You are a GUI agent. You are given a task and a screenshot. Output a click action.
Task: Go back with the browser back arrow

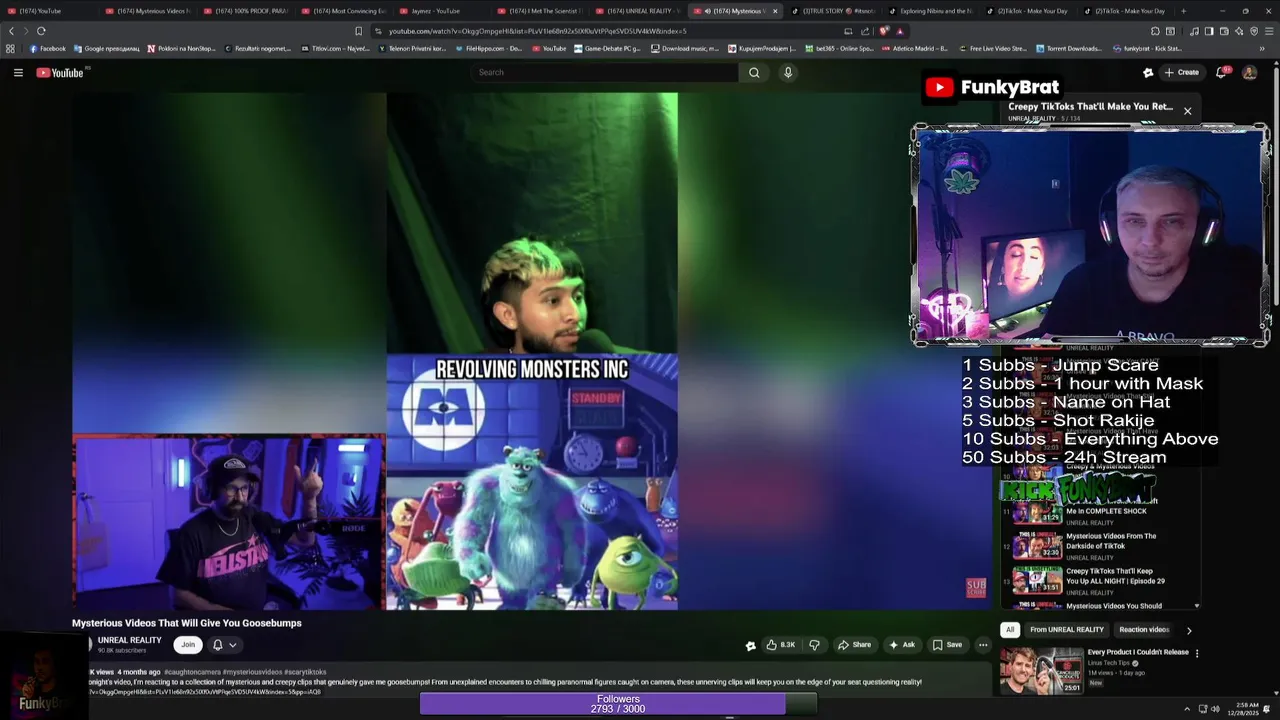(12, 31)
